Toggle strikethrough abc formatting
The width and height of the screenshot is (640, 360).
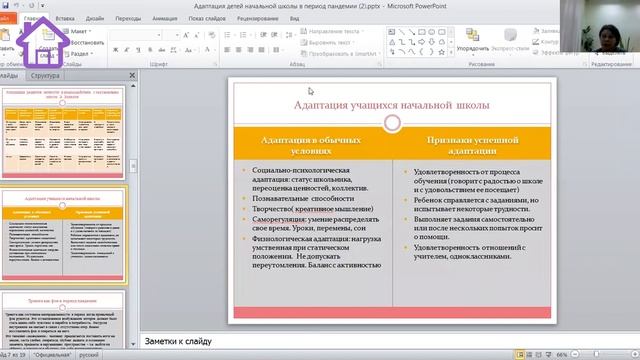pyautogui.click(x=162, y=50)
